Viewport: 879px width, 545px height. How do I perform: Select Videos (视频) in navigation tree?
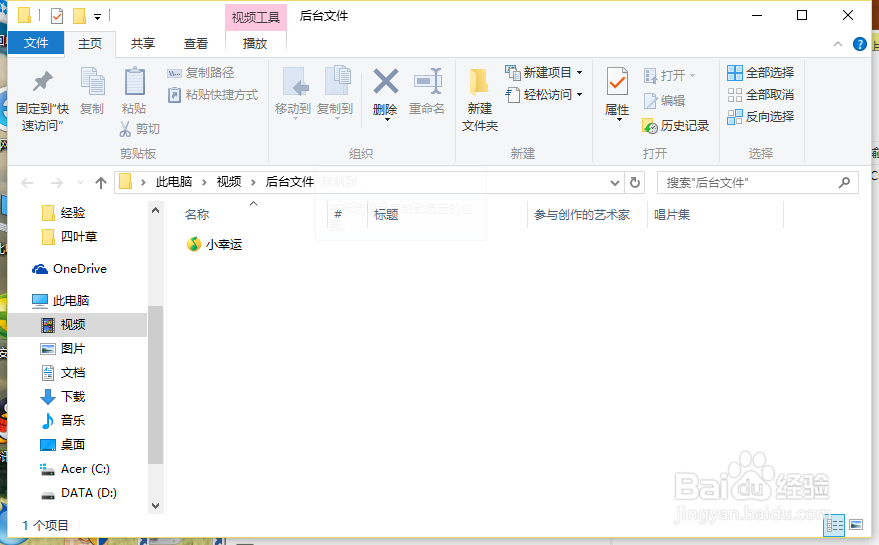coord(78,325)
